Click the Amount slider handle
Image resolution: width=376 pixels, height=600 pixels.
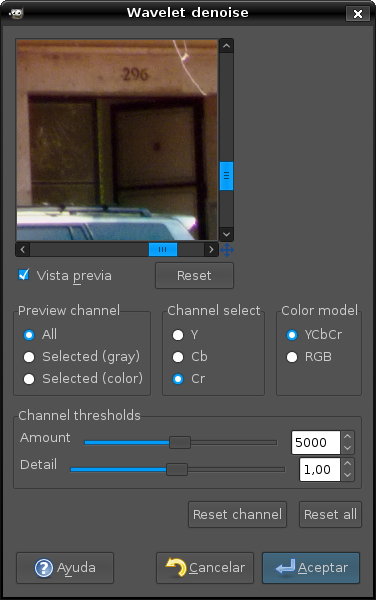click(180, 442)
